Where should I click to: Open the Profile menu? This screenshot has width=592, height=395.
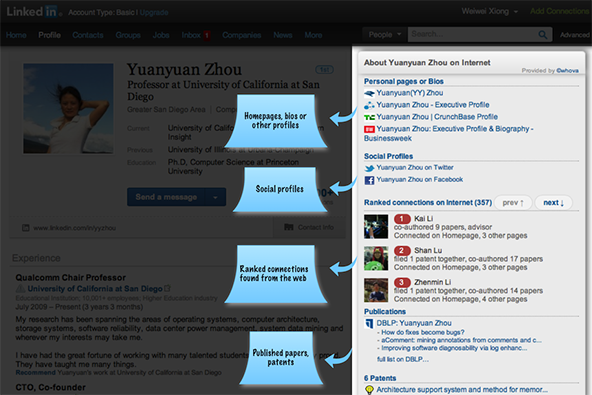coord(49,35)
